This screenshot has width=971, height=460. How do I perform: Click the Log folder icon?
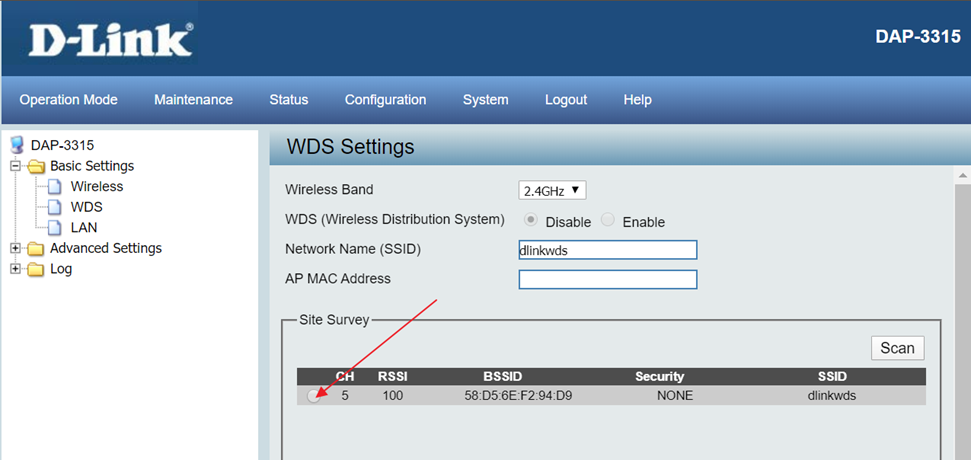coord(36,269)
